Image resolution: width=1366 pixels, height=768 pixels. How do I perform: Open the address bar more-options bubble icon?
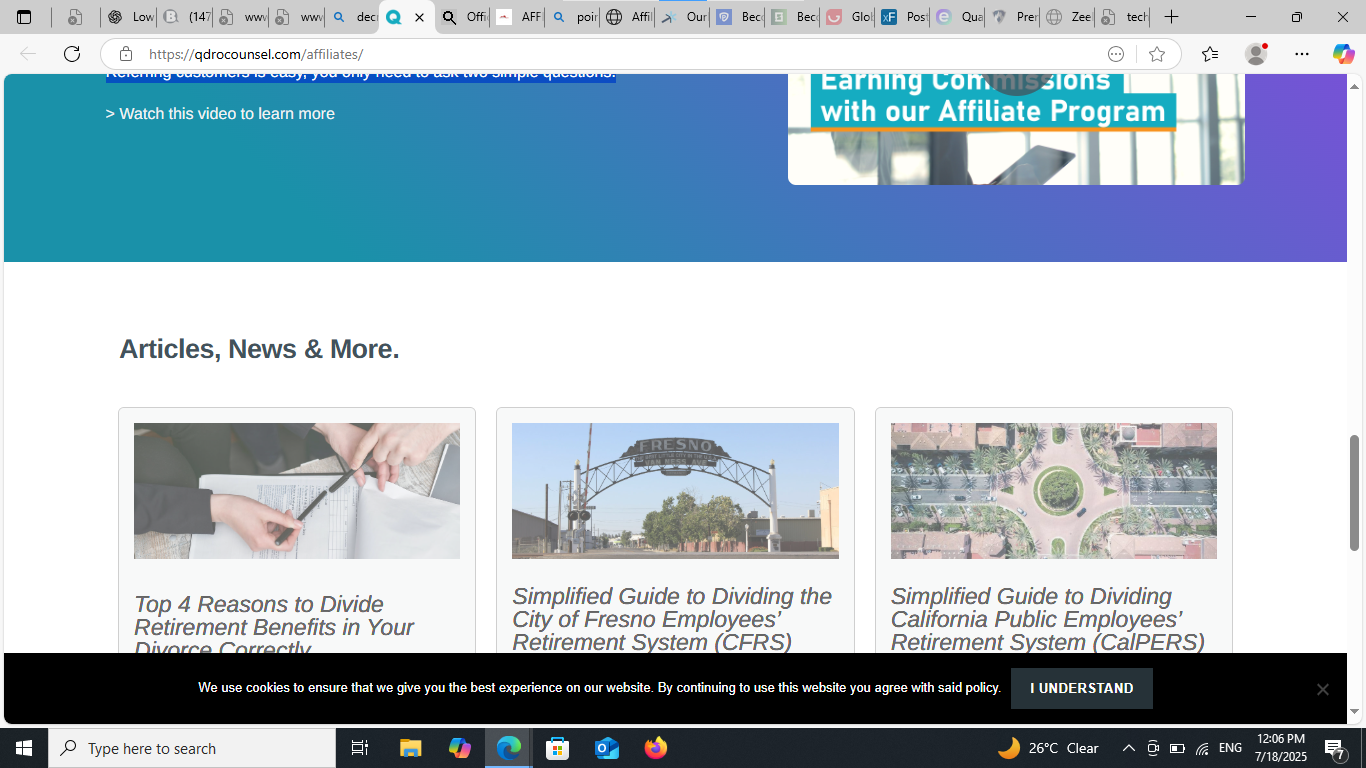point(1116,54)
